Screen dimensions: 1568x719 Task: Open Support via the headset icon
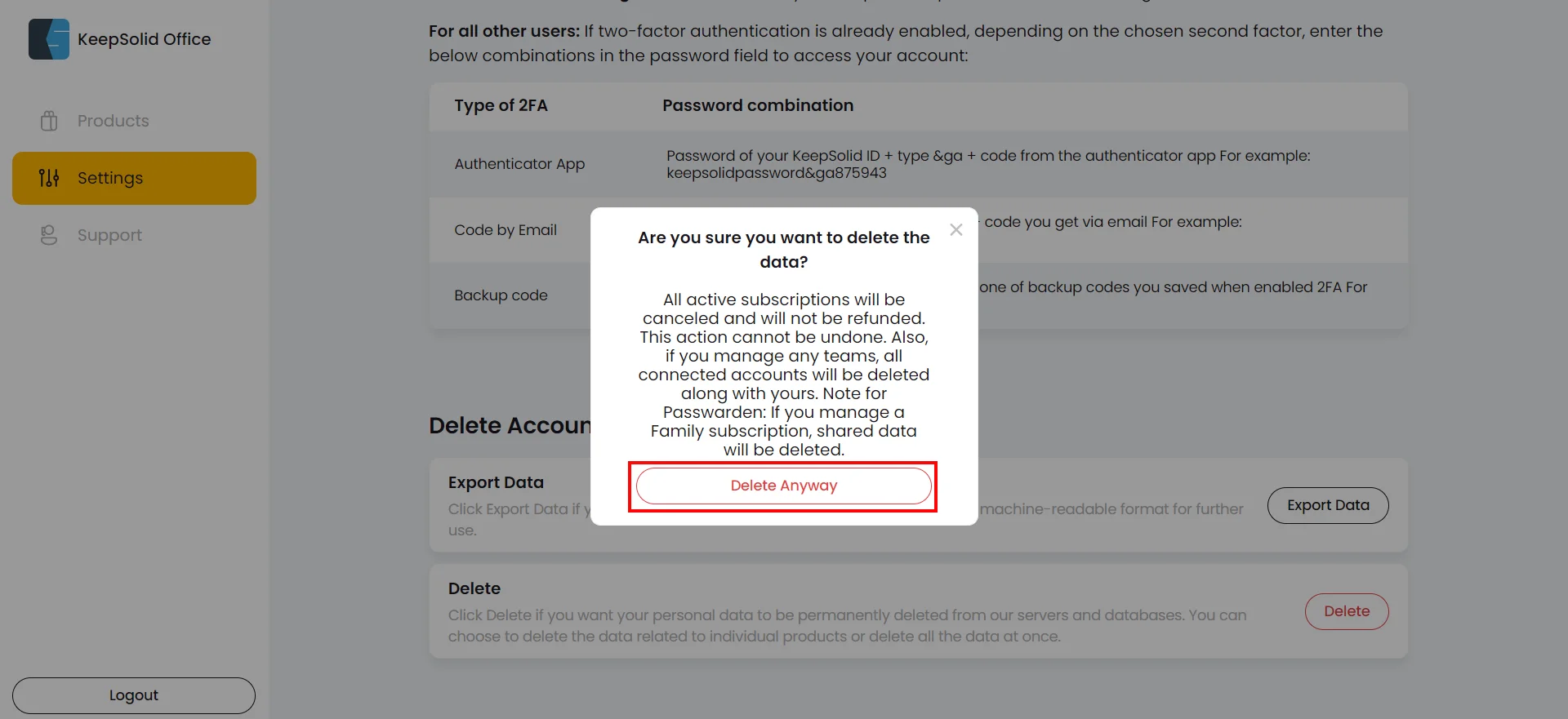tap(49, 235)
